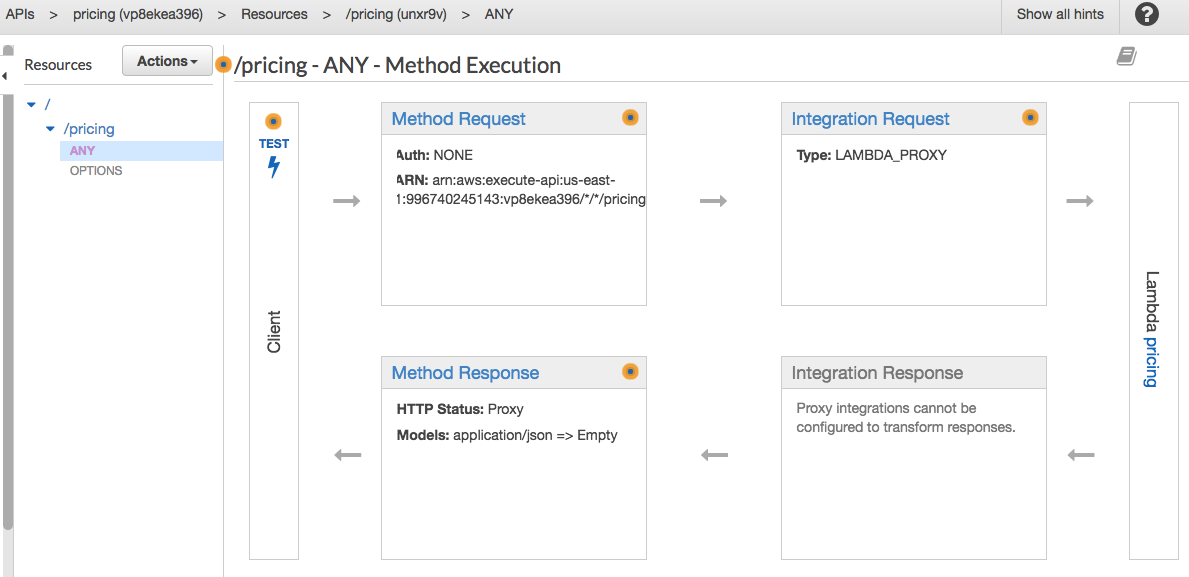This screenshot has height=577, width=1189.
Task: Collapse the /pricing resource expander
Action: (50, 129)
